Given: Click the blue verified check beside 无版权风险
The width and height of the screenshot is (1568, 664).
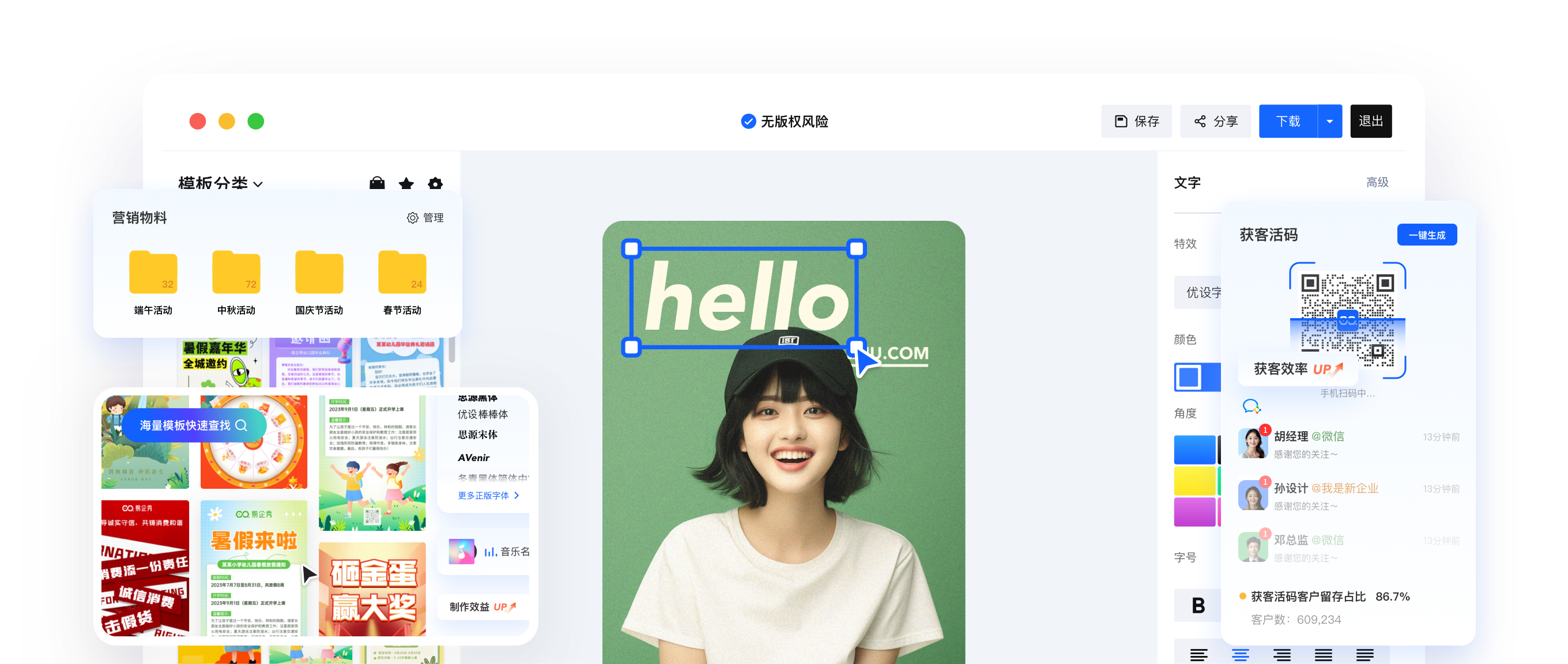Looking at the screenshot, I should (x=748, y=121).
